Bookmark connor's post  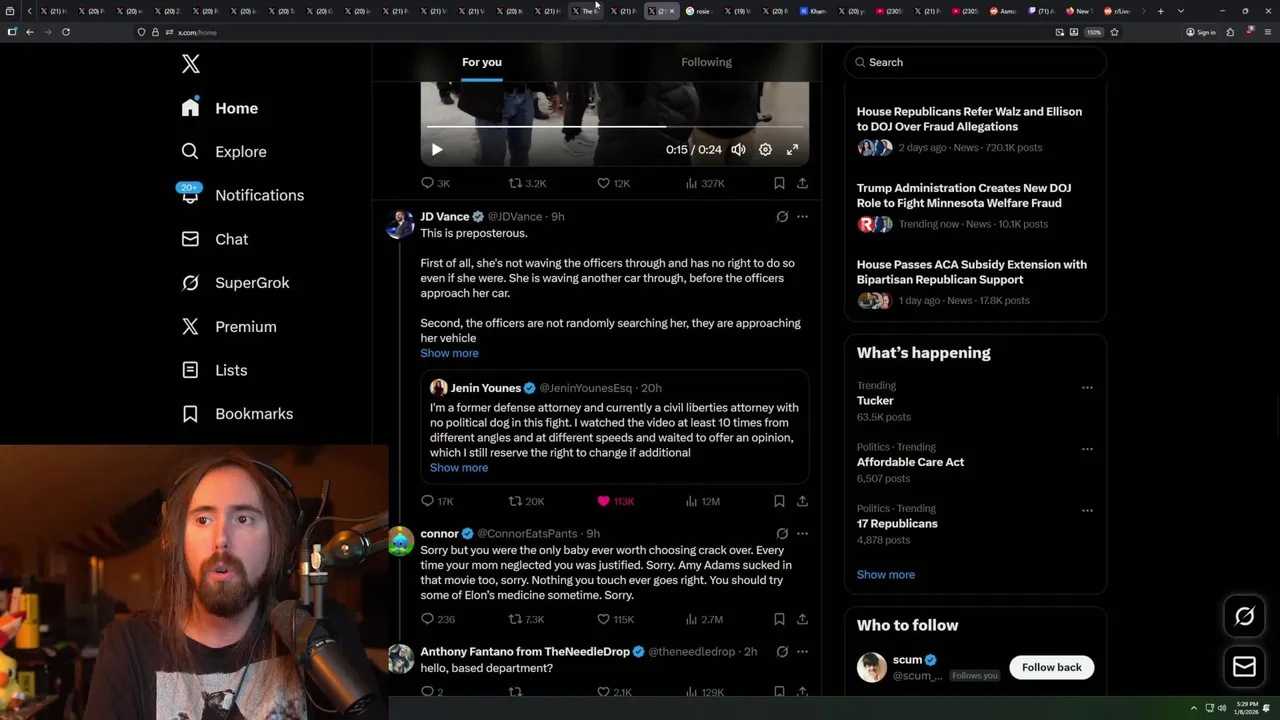click(x=779, y=619)
